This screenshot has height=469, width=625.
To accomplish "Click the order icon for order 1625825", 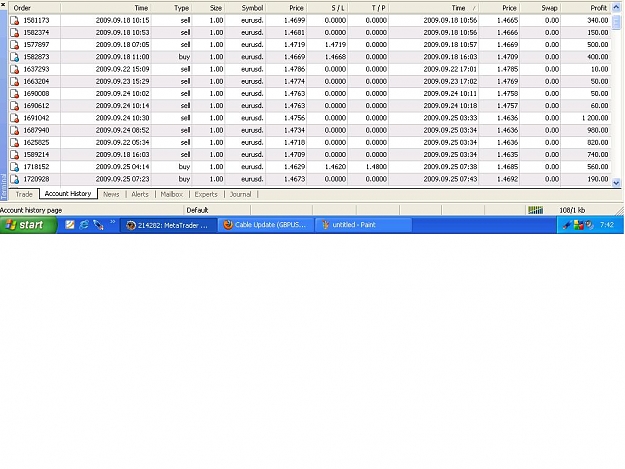I will coord(15,143).
